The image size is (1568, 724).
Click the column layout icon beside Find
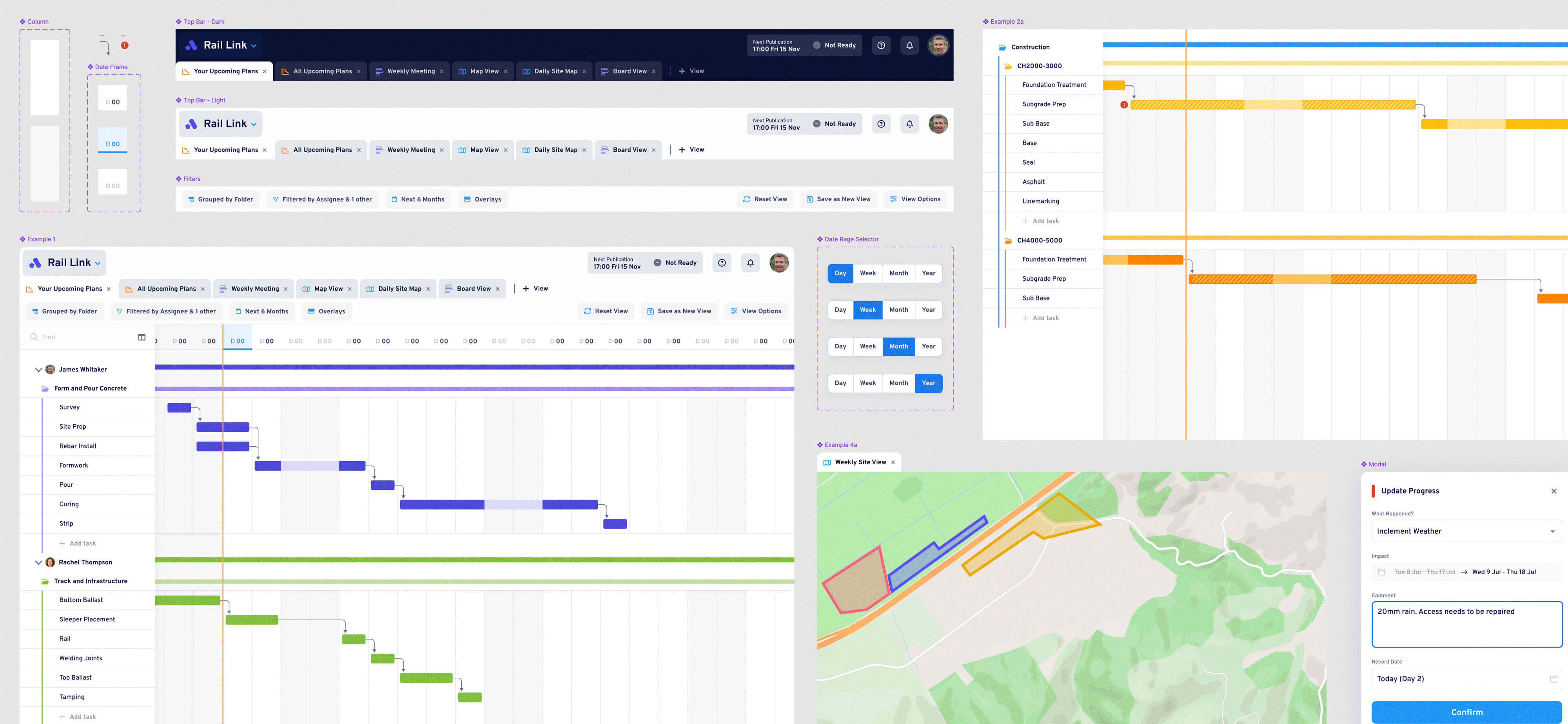141,337
